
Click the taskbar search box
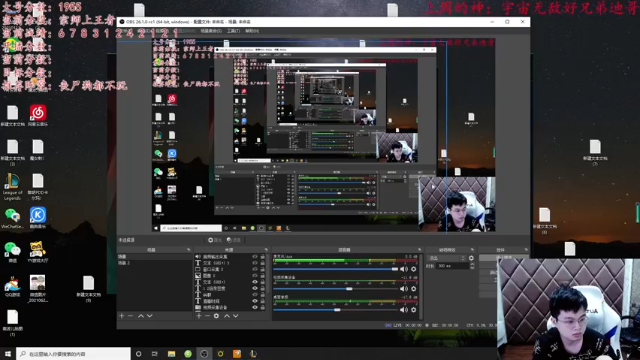point(73,353)
